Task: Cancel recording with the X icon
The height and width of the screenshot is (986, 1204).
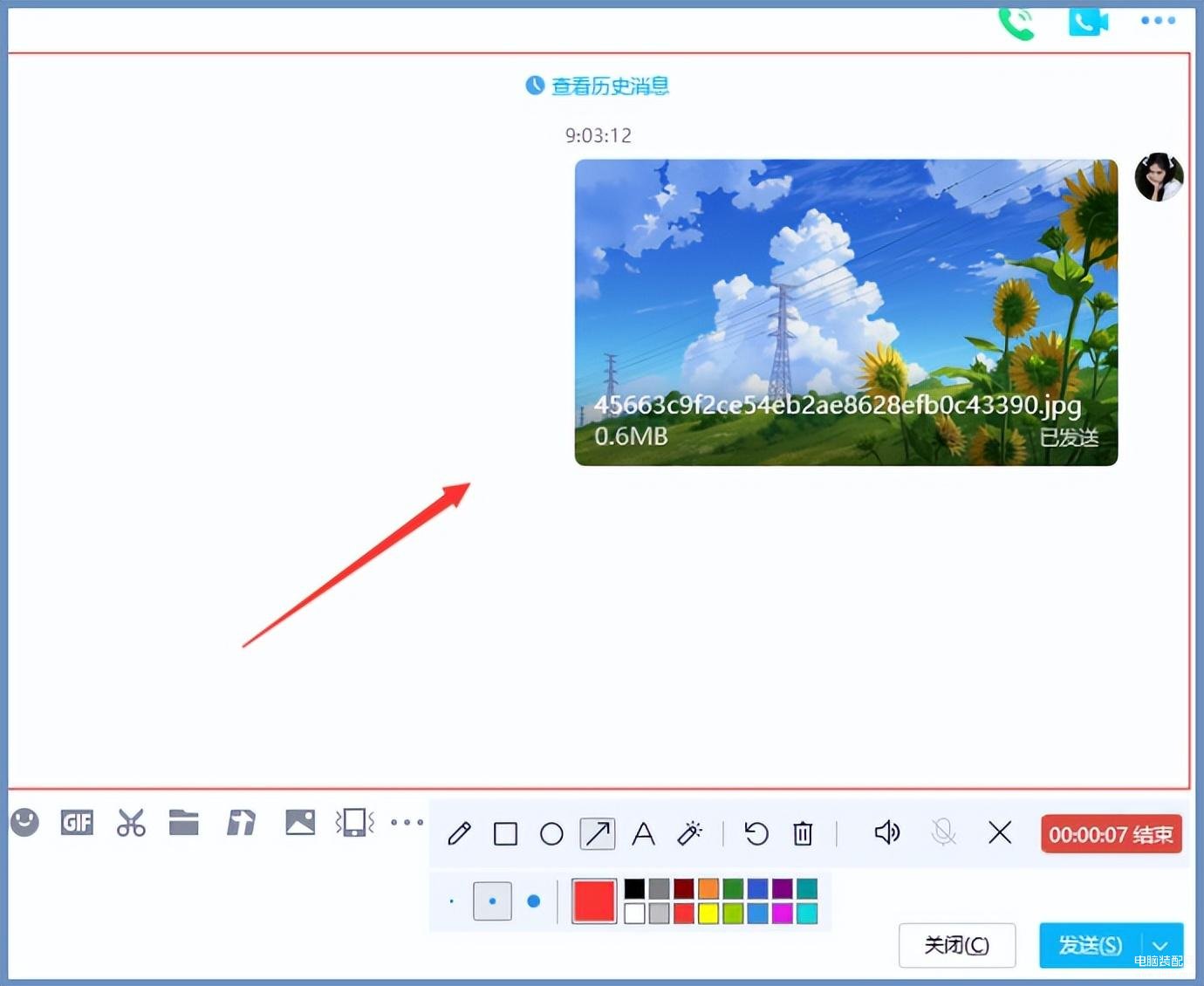Action: pyautogui.click(x=1001, y=833)
